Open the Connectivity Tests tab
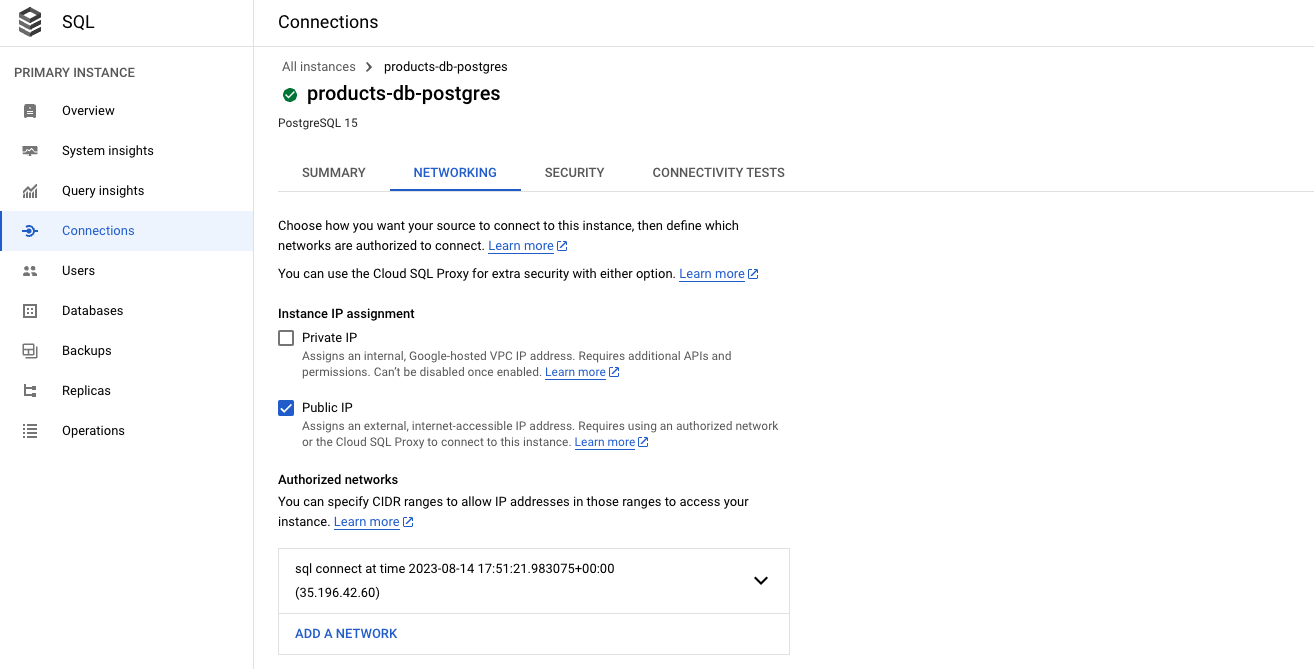1314x669 pixels. pyautogui.click(x=718, y=173)
